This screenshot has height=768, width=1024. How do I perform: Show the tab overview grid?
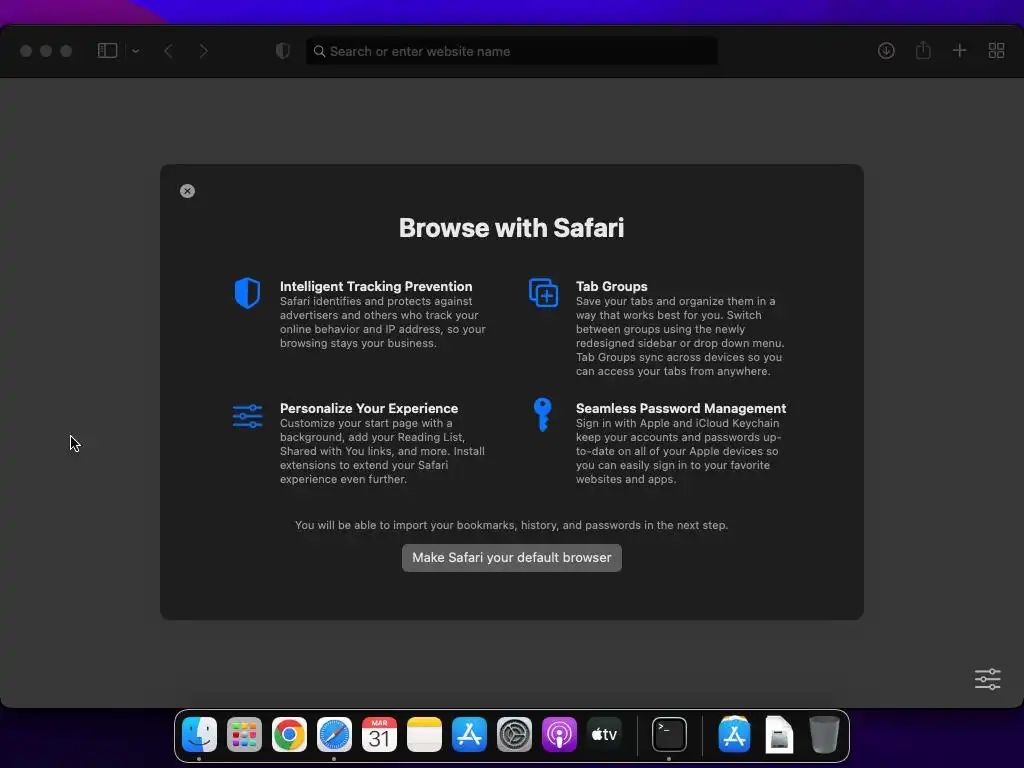[x=996, y=50]
